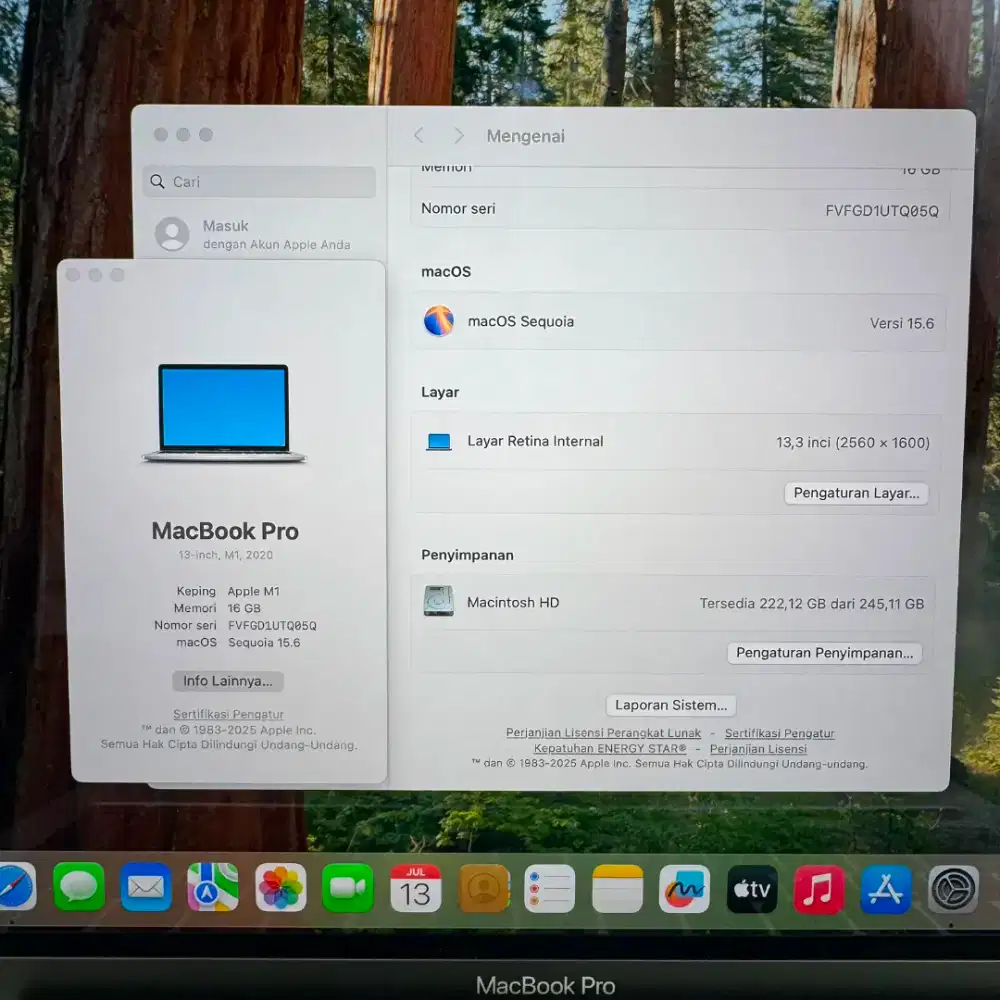Image resolution: width=1000 pixels, height=1000 pixels.
Task: Click 13,3 inci (2560 × 1600) value
Action: [x=853, y=442]
